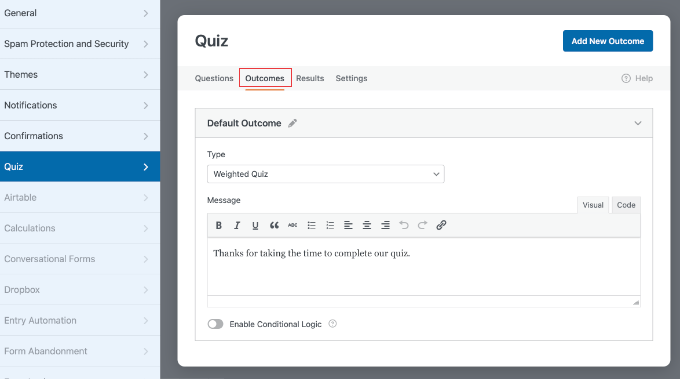Open Form Abandonment settings section

click(x=80, y=351)
